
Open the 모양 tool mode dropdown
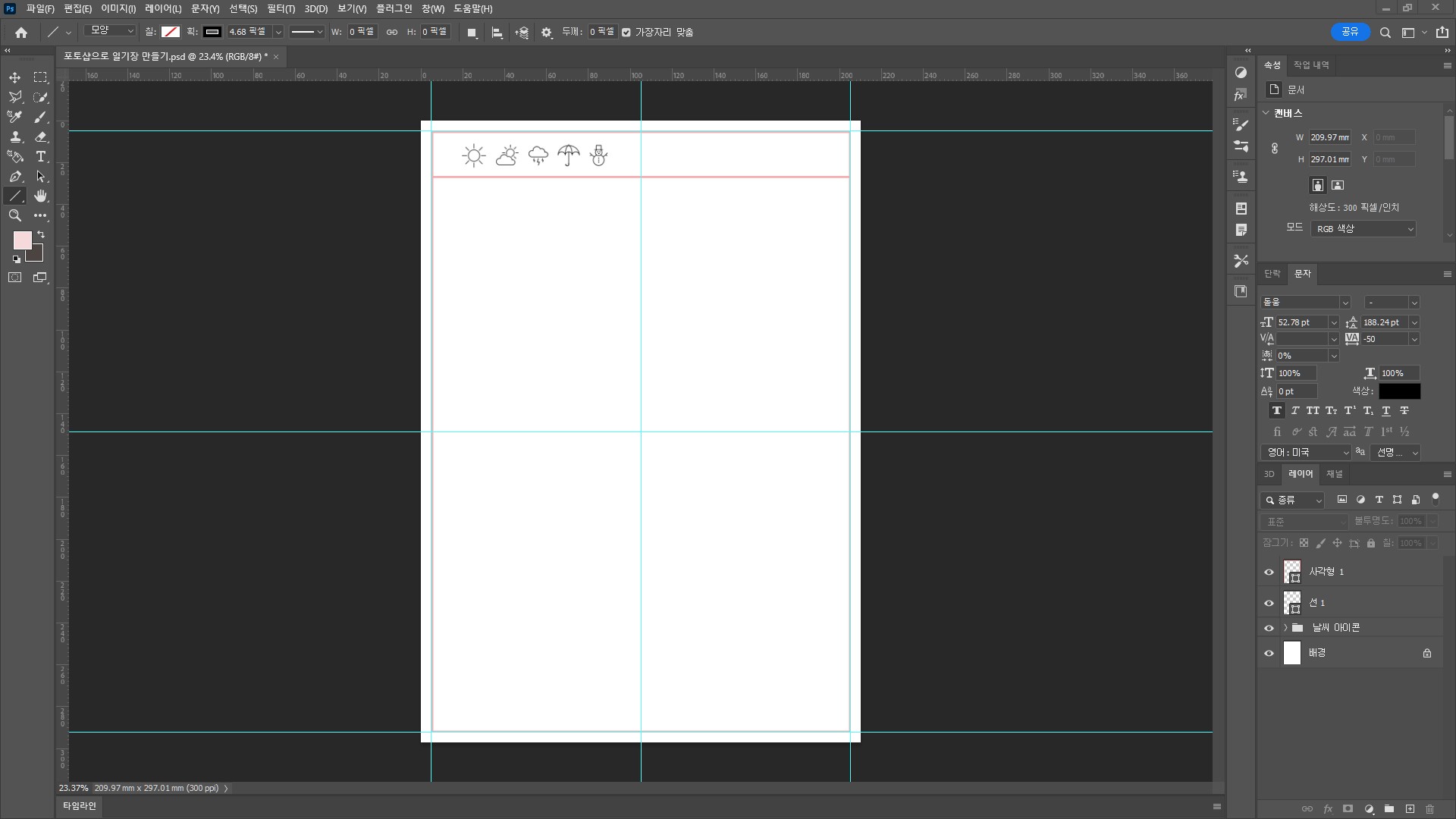(x=110, y=31)
